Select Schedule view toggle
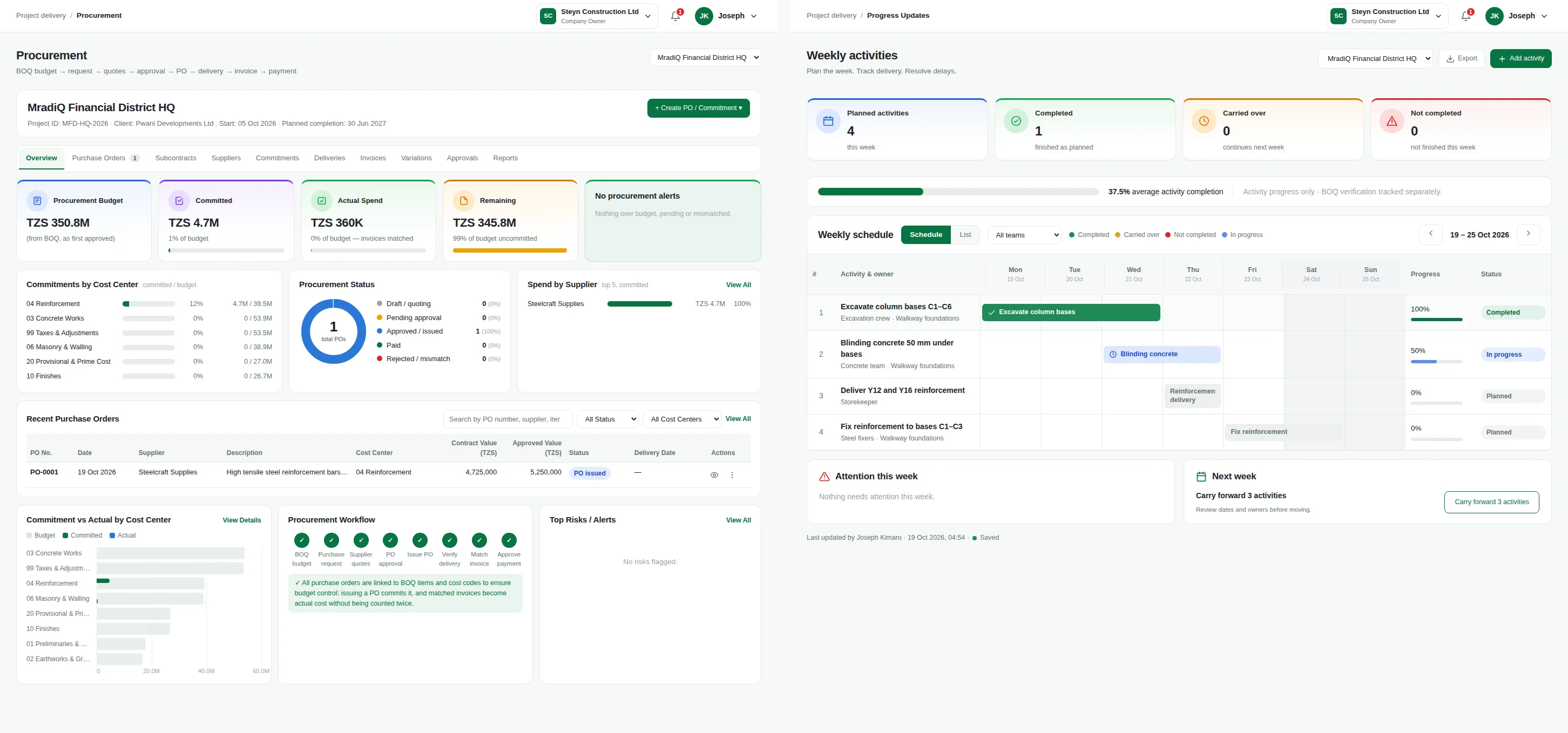The image size is (1568, 733). pyautogui.click(x=926, y=235)
